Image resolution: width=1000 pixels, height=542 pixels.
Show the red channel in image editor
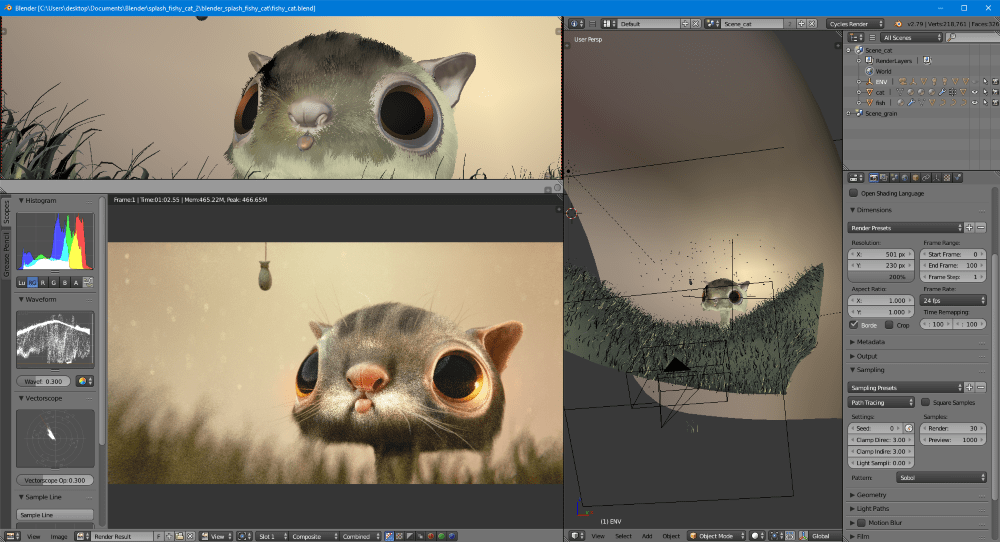430,536
